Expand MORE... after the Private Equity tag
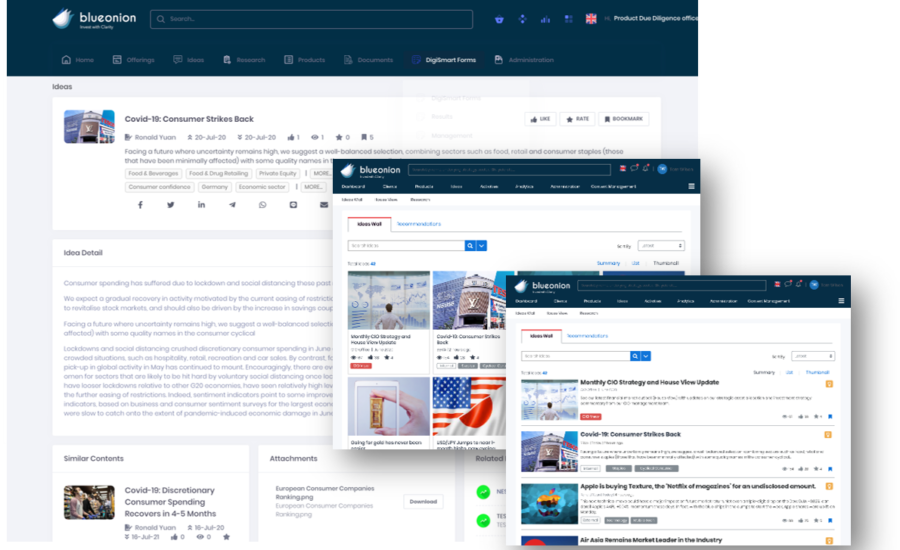Image resolution: width=900 pixels, height=550 pixels. [x=321, y=173]
